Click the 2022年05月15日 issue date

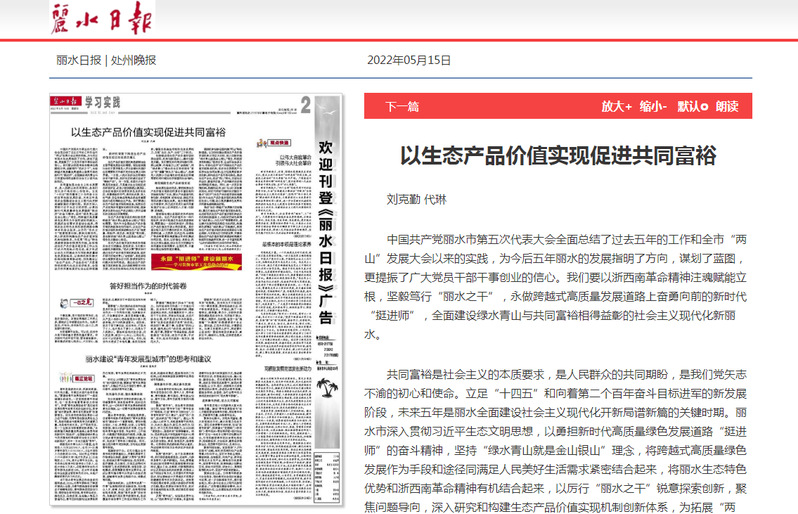click(x=410, y=58)
